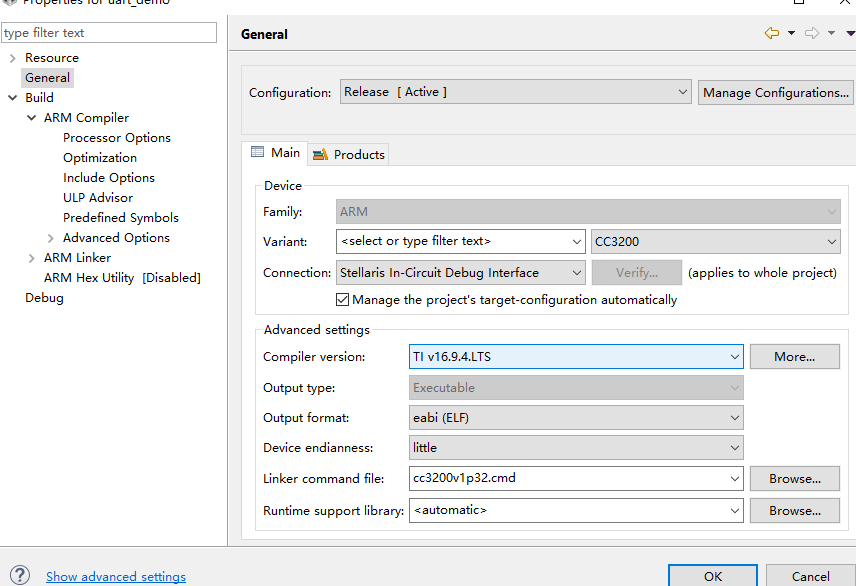Click Show advanced settings link

[116, 577]
